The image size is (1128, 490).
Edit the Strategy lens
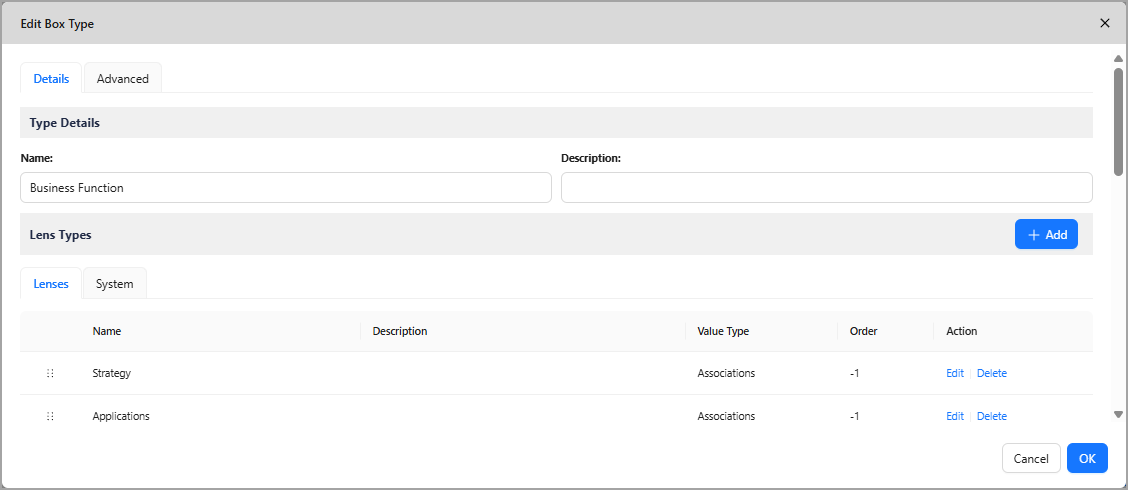click(x=954, y=373)
